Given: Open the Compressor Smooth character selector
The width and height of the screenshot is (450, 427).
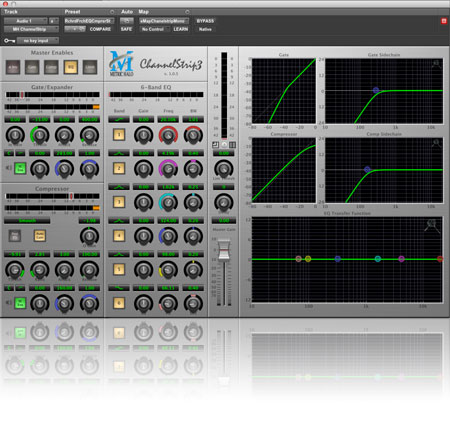Looking at the screenshot, I should (27, 220).
